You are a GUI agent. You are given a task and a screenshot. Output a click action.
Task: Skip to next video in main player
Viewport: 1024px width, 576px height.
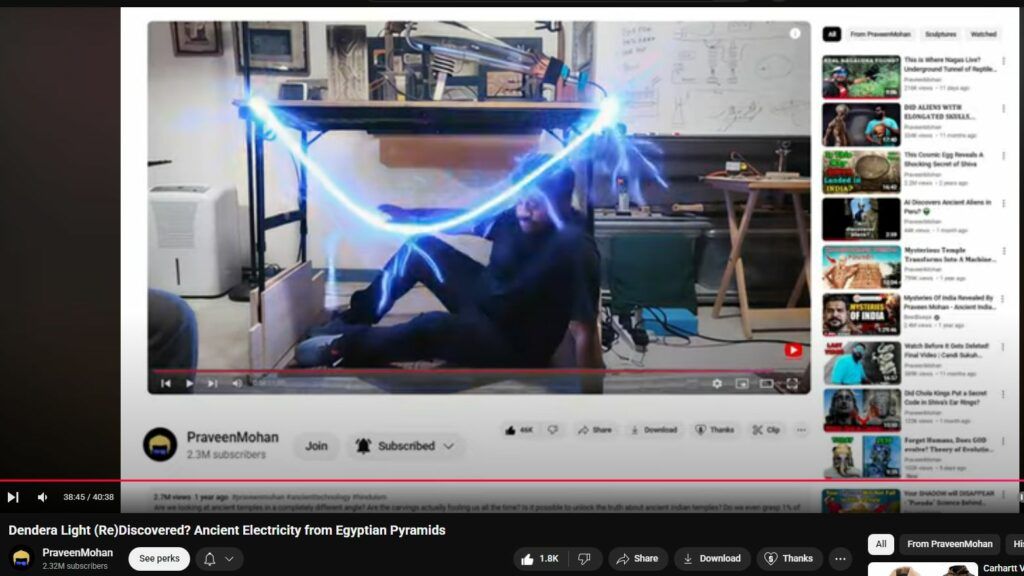(x=13, y=497)
